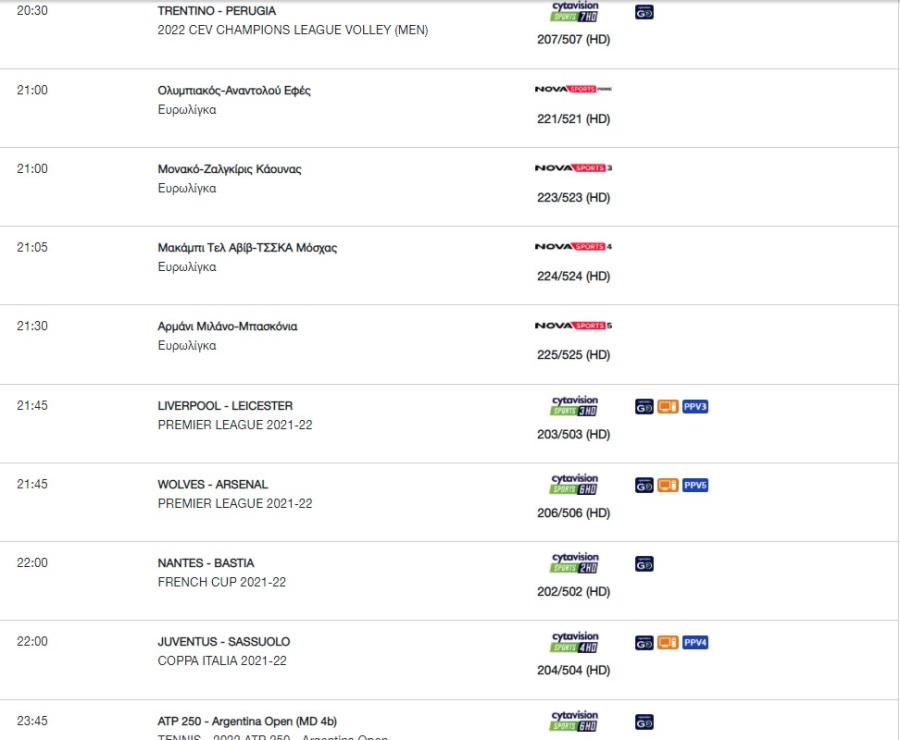Click Cytavision Sports 3 HD logo

pyautogui.click(x=574, y=405)
